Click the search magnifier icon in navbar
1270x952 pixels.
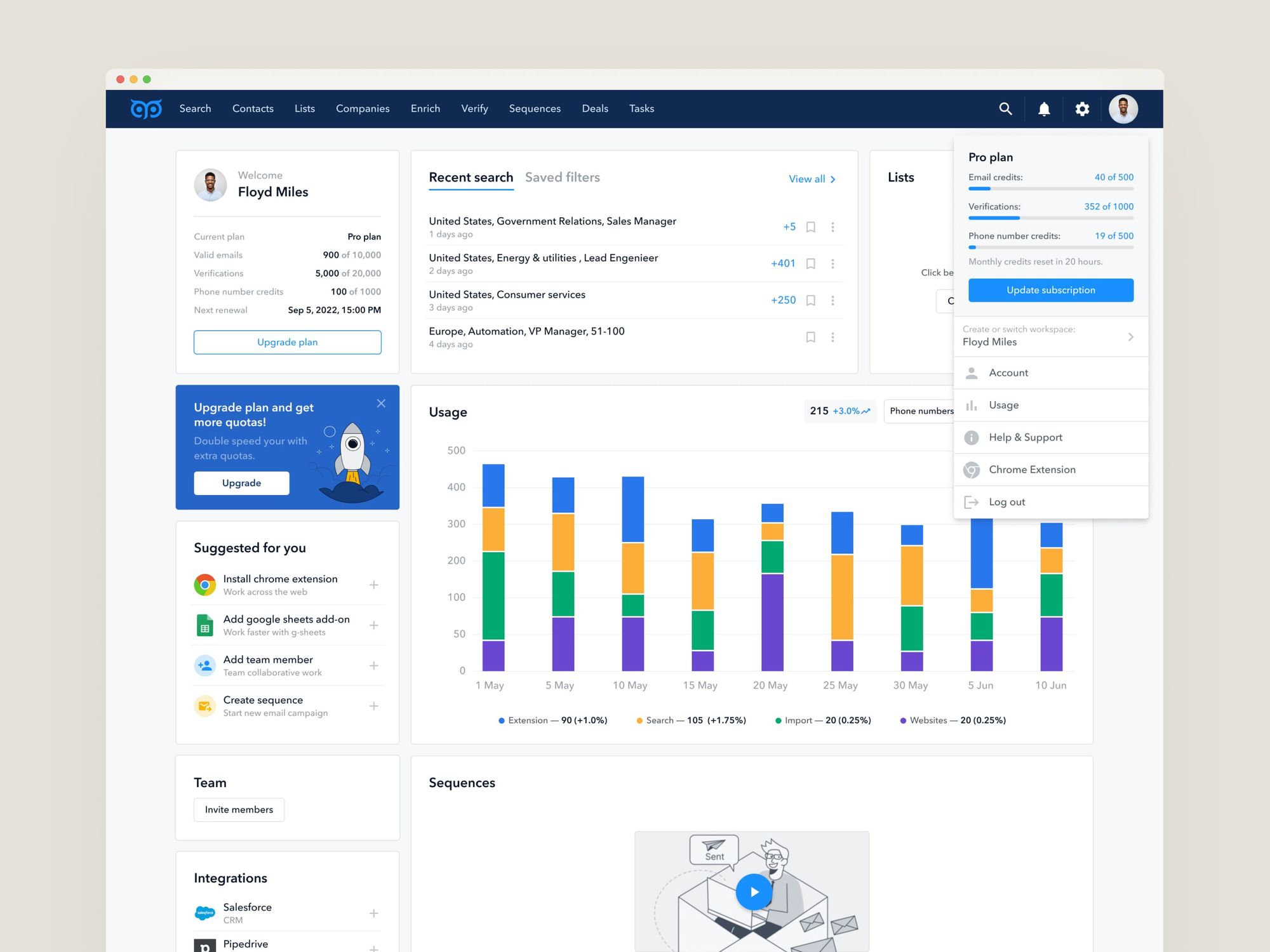[1005, 109]
